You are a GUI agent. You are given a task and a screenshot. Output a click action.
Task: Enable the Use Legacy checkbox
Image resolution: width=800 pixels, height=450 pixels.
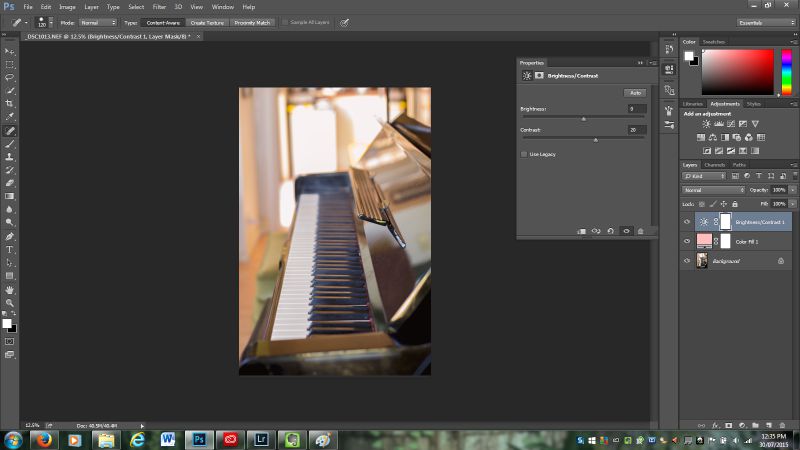(523, 154)
